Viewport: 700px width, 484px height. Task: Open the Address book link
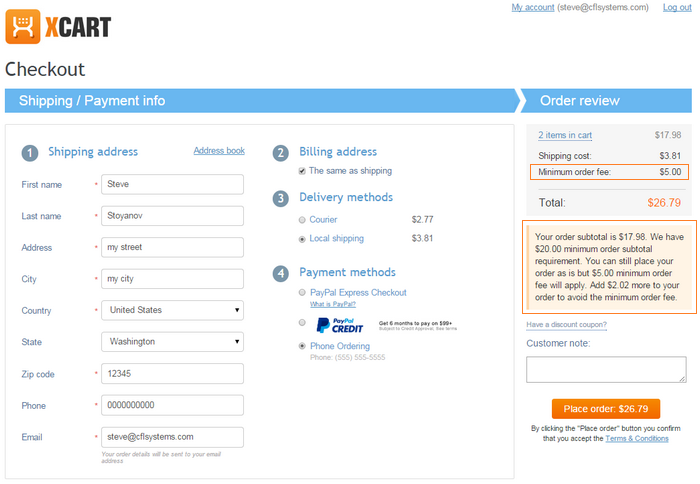[219, 150]
